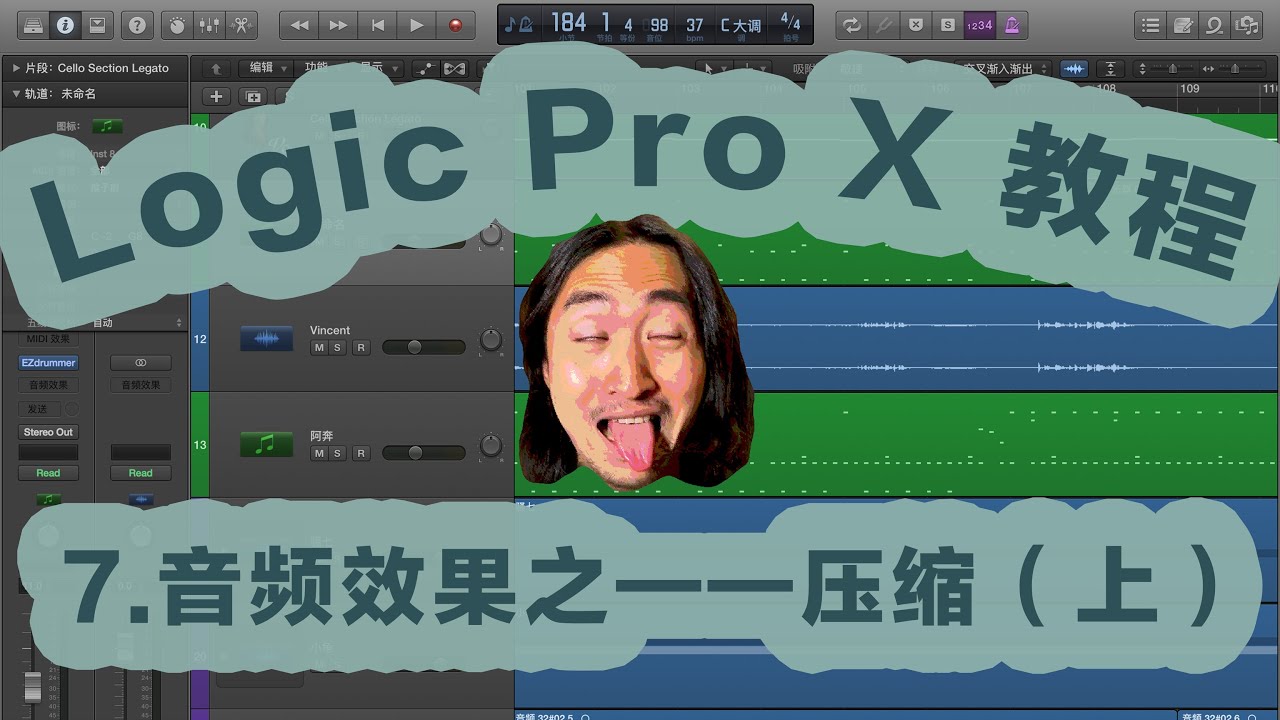Click the 4/4 time signature display
1280x720 pixels.
[790, 20]
